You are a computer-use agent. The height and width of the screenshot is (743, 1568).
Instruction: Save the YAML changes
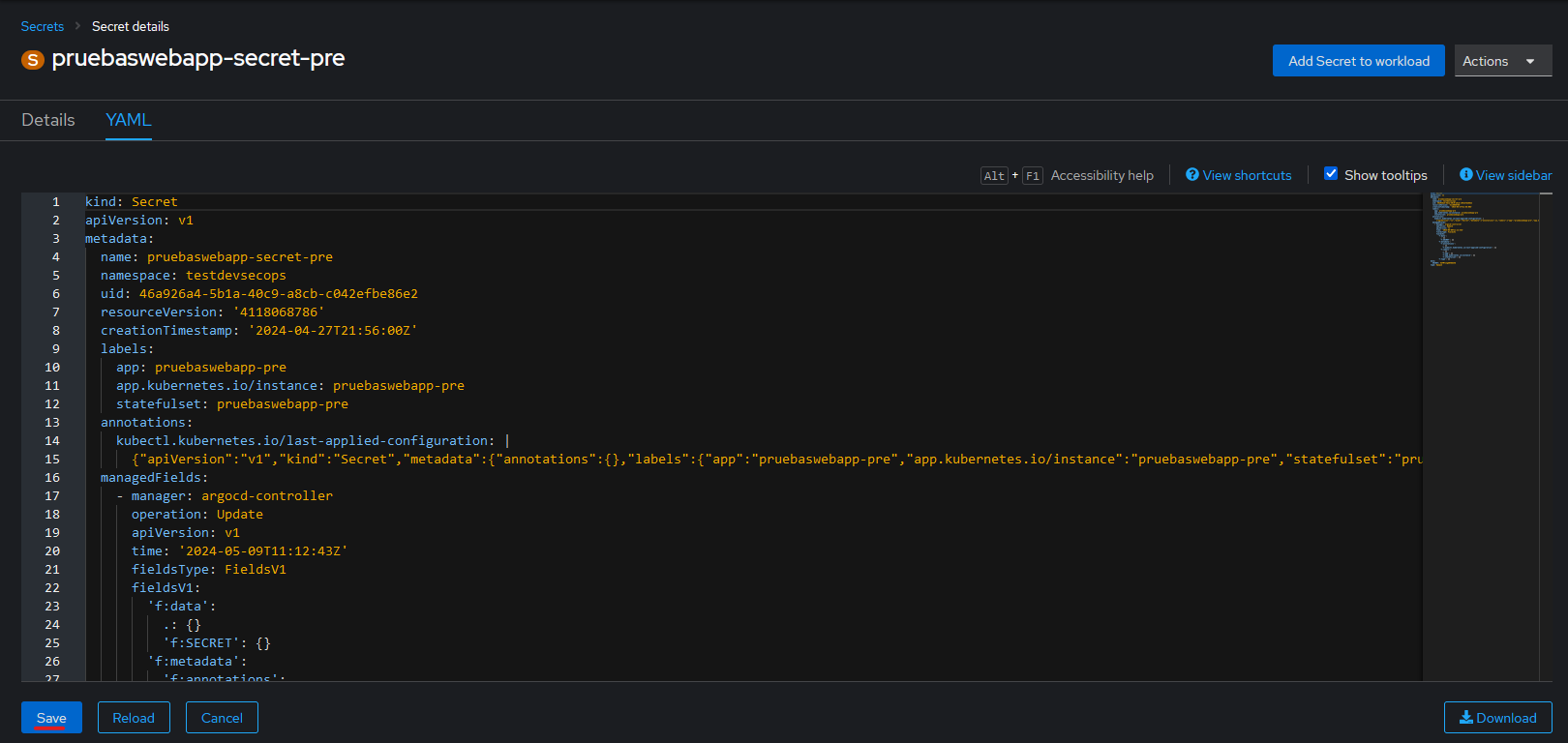51,718
